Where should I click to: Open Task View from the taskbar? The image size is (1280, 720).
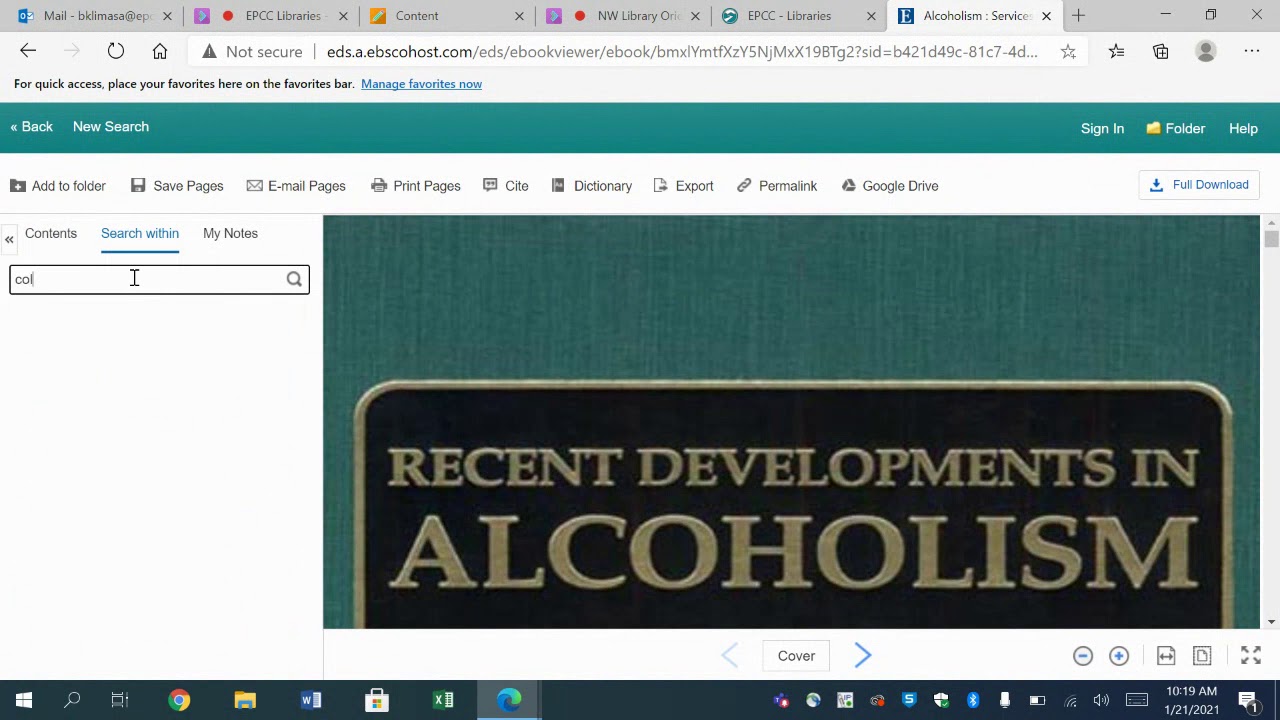pyautogui.click(x=120, y=700)
